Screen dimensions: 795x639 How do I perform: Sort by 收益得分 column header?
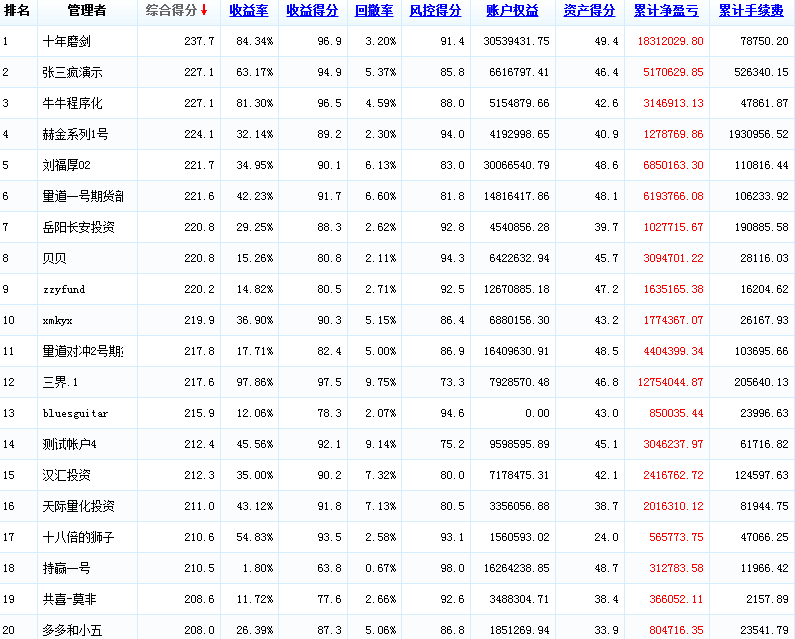point(311,11)
